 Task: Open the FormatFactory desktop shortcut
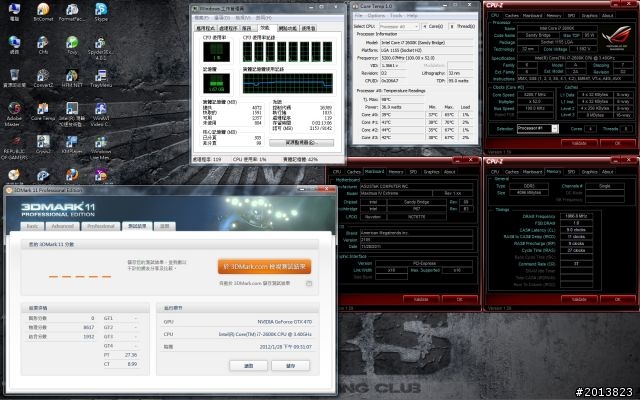tap(72, 12)
